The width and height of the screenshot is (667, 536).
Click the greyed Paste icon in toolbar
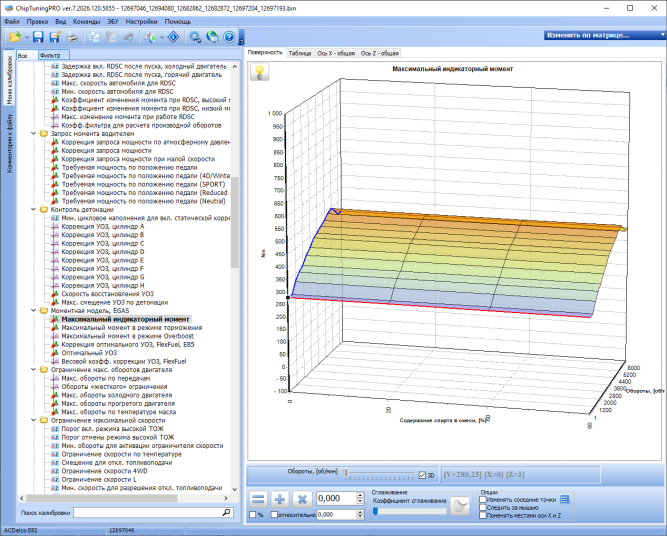click(x=111, y=37)
